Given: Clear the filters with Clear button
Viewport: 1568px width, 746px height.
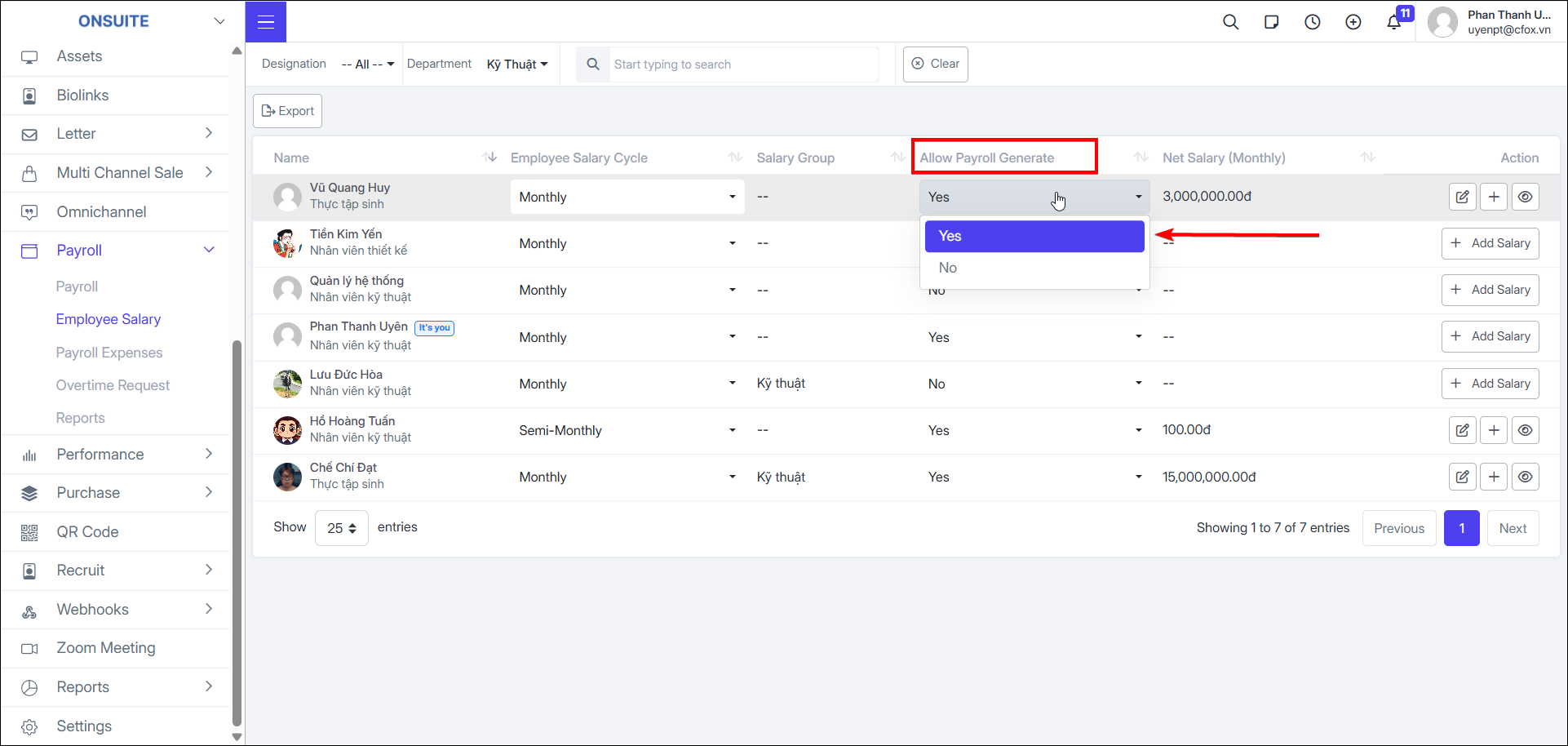Looking at the screenshot, I should (x=936, y=64).
